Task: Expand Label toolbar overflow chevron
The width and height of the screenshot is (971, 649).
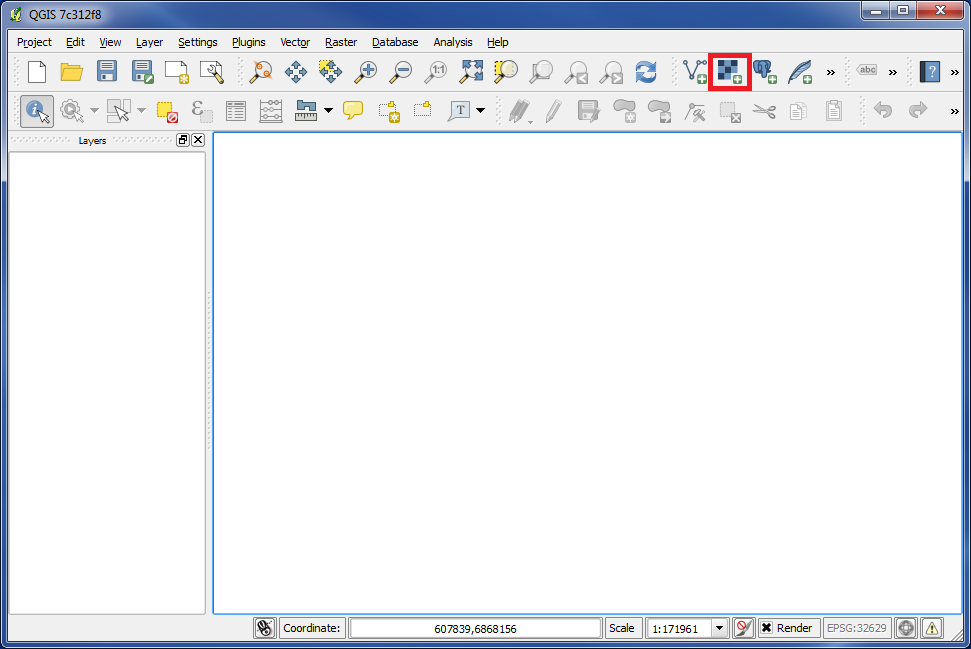Action: click(x=893, y=72)
